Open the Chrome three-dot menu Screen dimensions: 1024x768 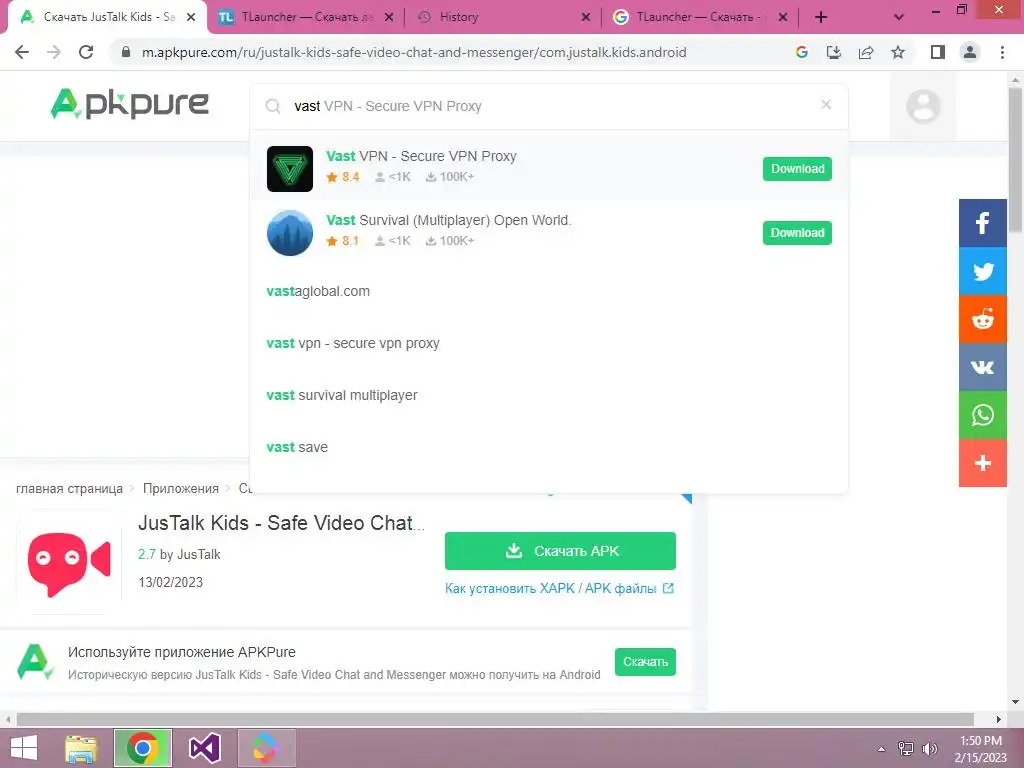(x=1002, y=52)
